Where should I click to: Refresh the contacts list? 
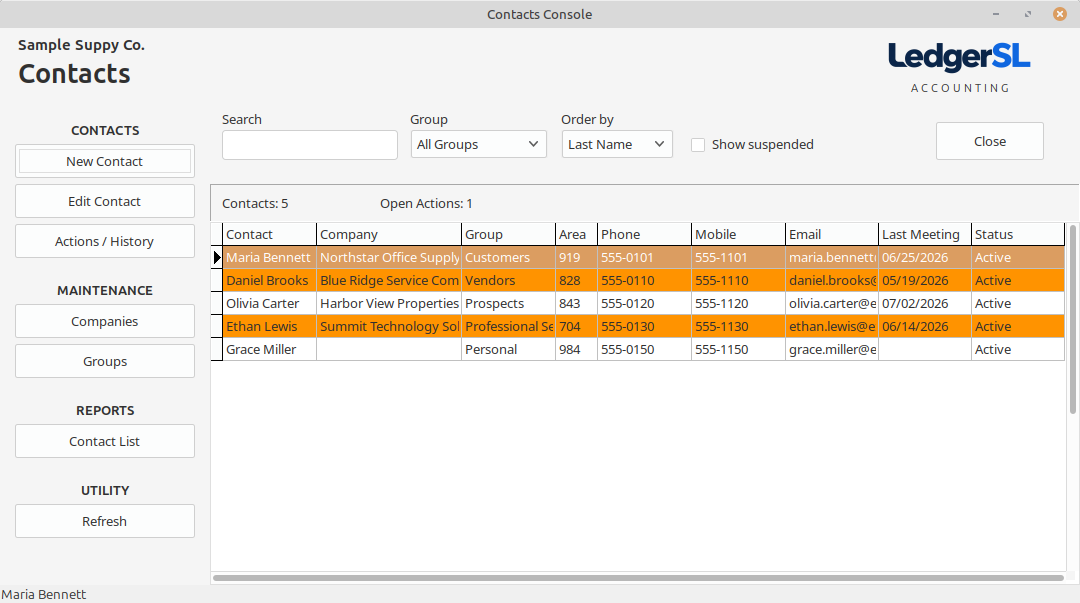click(105, 521)
